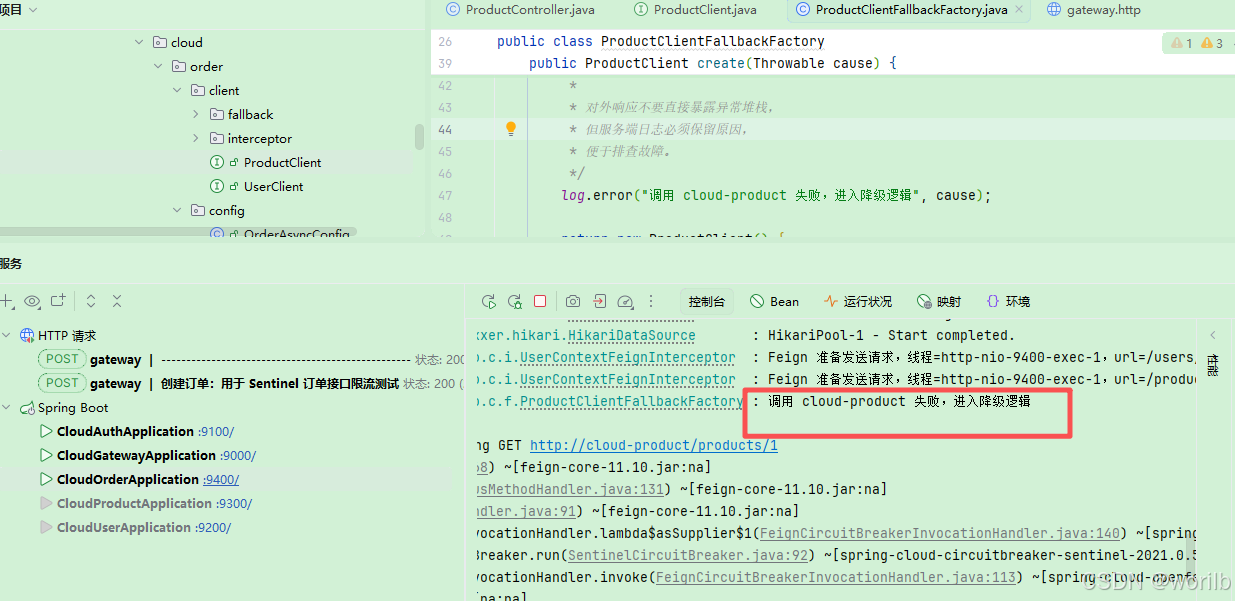Run CloudGatewayApplication via its play icon
The width and height of the screenshot is (1235, 601).
pyautogui.click(x=46, y=456)
